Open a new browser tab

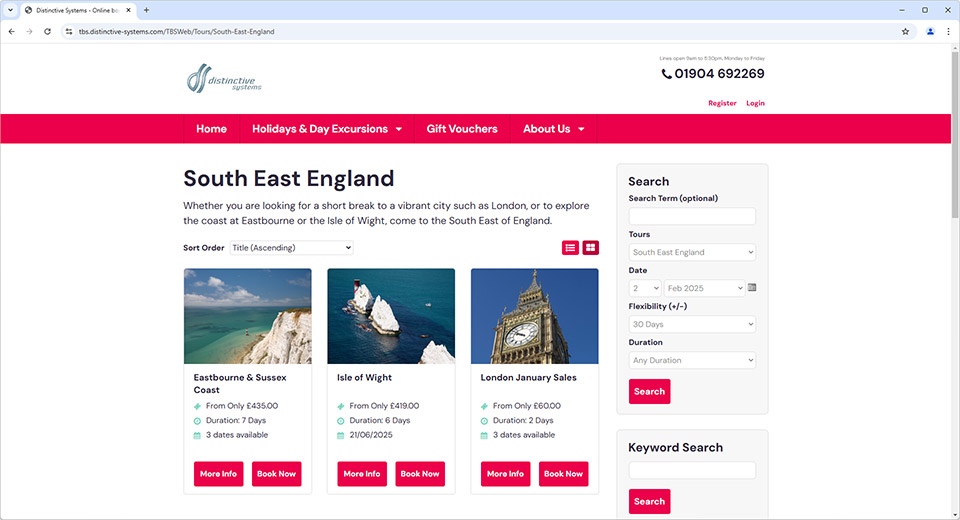pos(146,10)
